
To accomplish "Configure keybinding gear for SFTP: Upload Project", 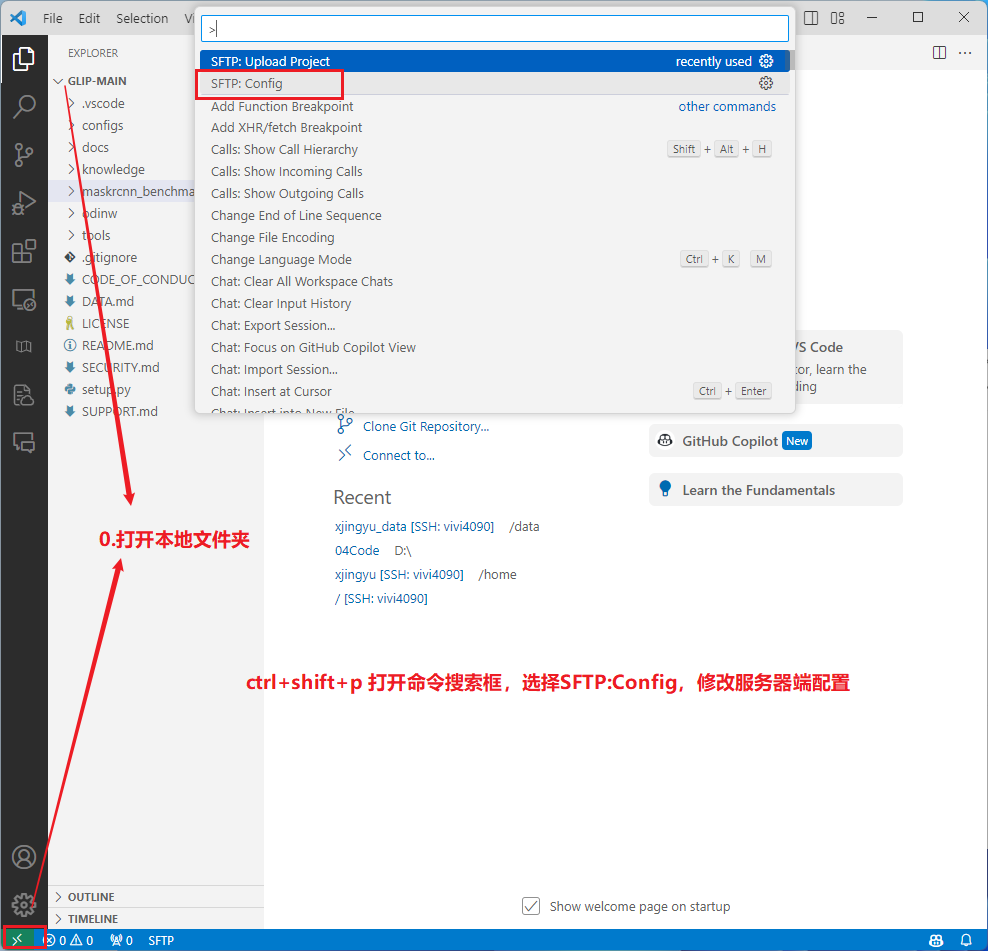I will pyautogui.click(x=766, y=61).
